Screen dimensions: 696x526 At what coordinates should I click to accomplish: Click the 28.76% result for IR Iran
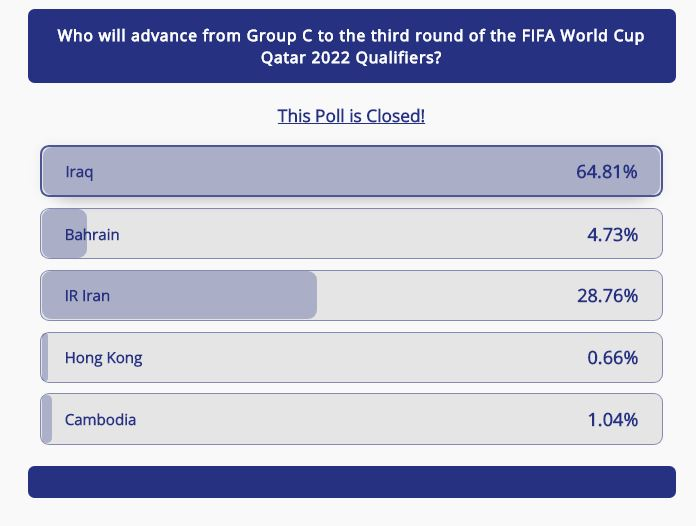(x=607, y=296)
